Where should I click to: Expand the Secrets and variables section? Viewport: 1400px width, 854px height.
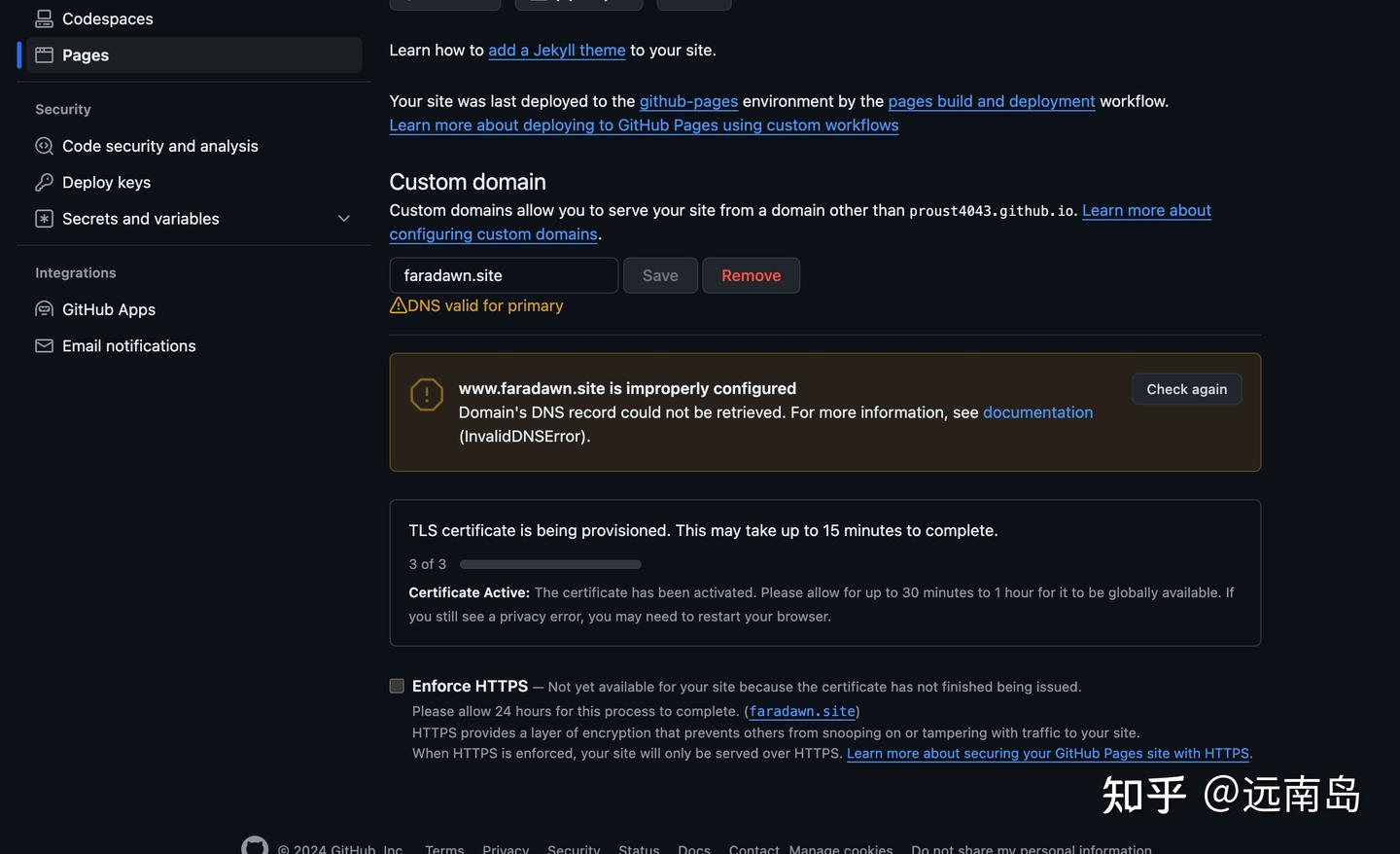[343, 218]
